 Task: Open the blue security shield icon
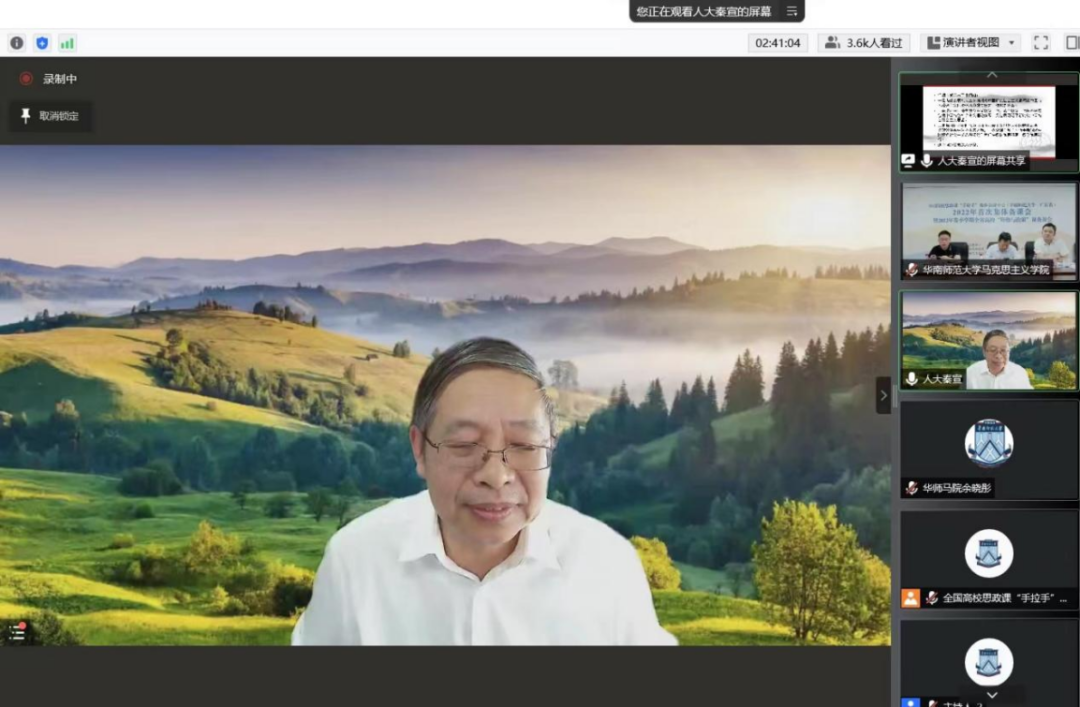tap(42, 43)
